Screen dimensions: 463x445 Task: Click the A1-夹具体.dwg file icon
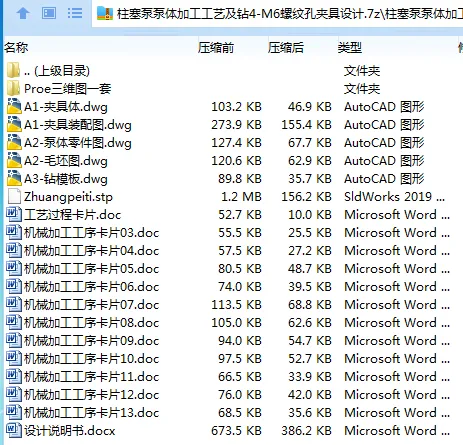[x=14, y=106]
